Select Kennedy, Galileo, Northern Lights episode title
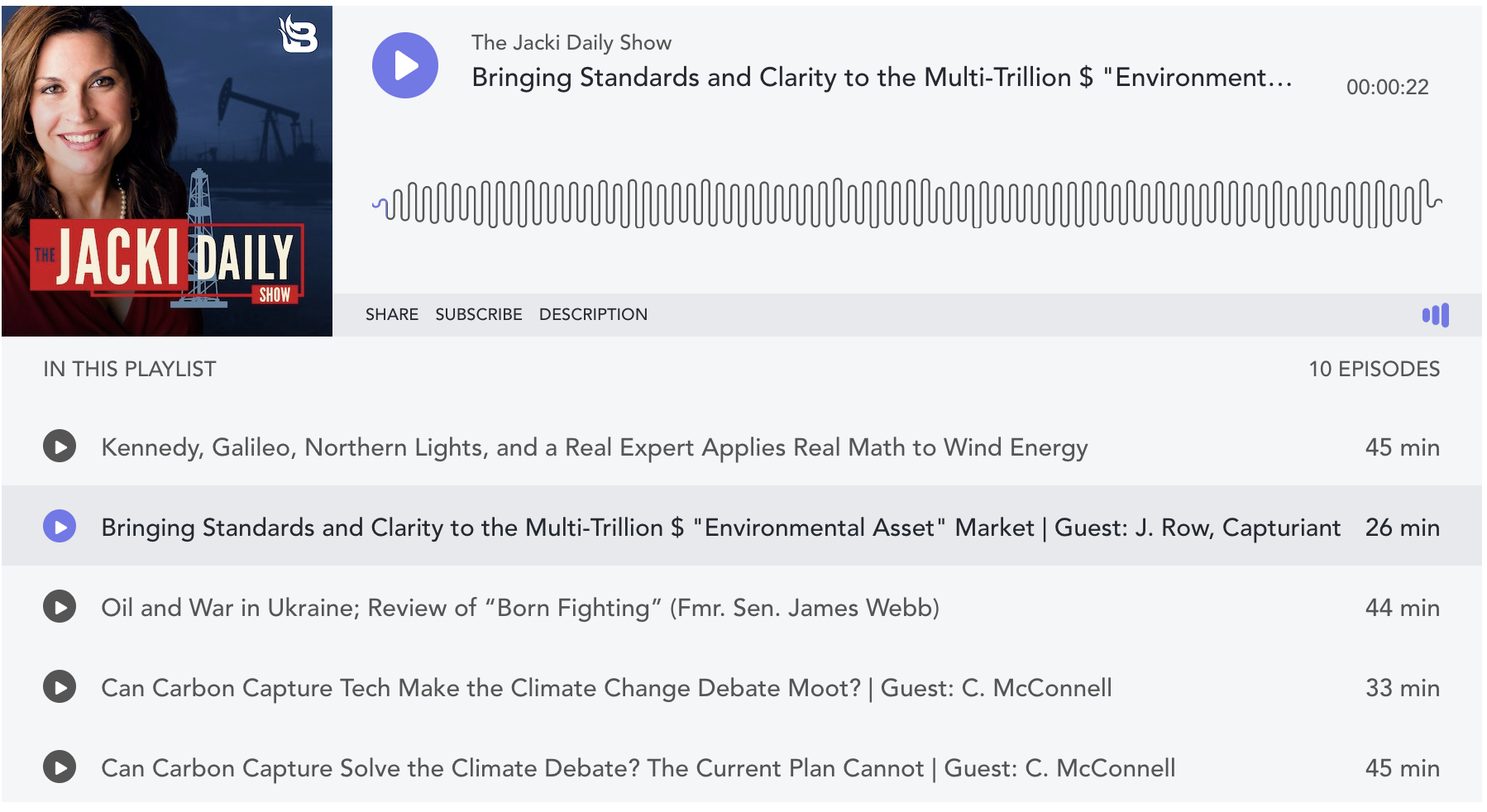Viewport: 1487px width, 812px height. (x=594, y=447)
